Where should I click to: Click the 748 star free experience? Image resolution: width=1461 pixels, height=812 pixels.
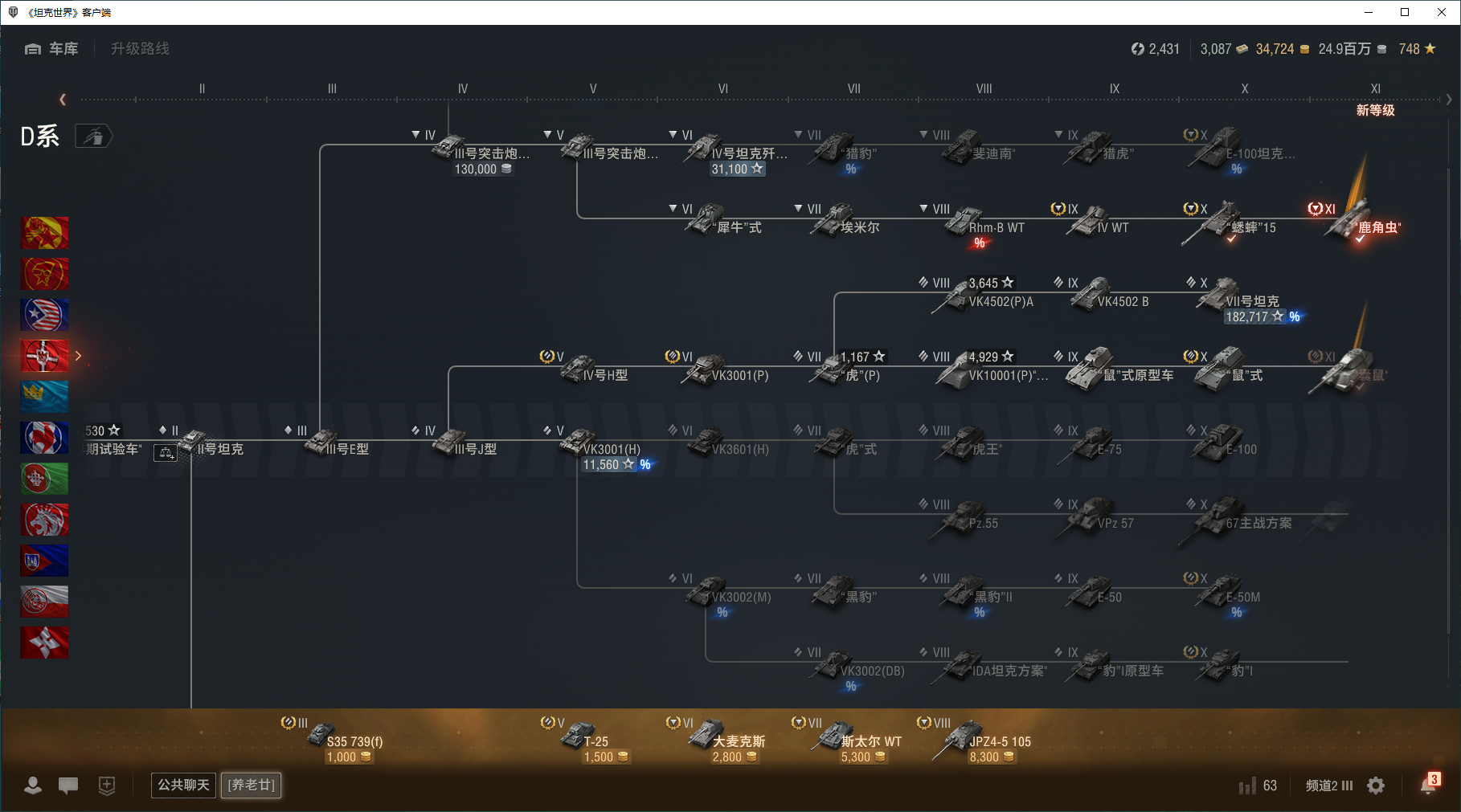click(x=1417, y=49)
